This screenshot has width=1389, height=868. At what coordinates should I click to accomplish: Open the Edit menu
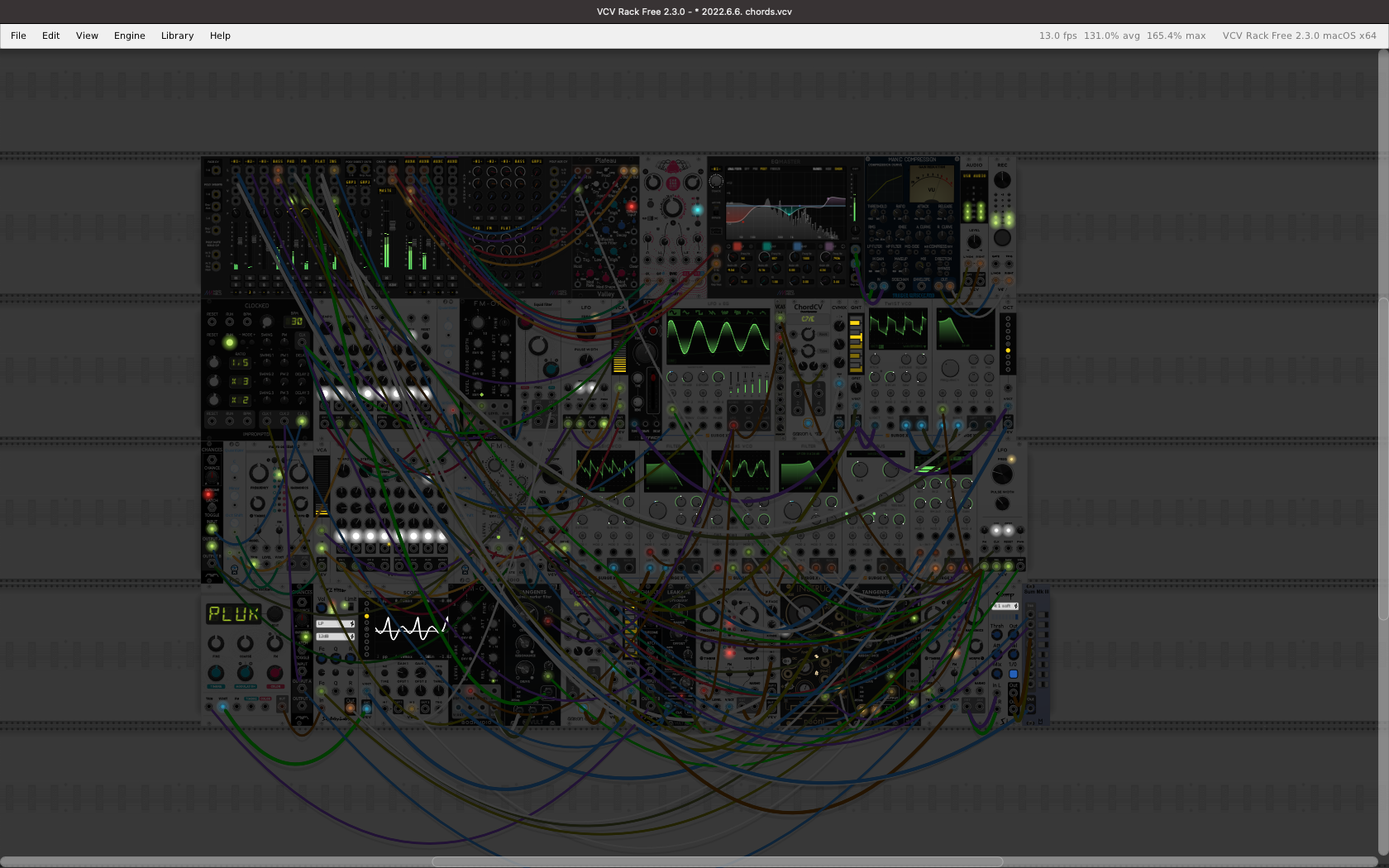51,36
